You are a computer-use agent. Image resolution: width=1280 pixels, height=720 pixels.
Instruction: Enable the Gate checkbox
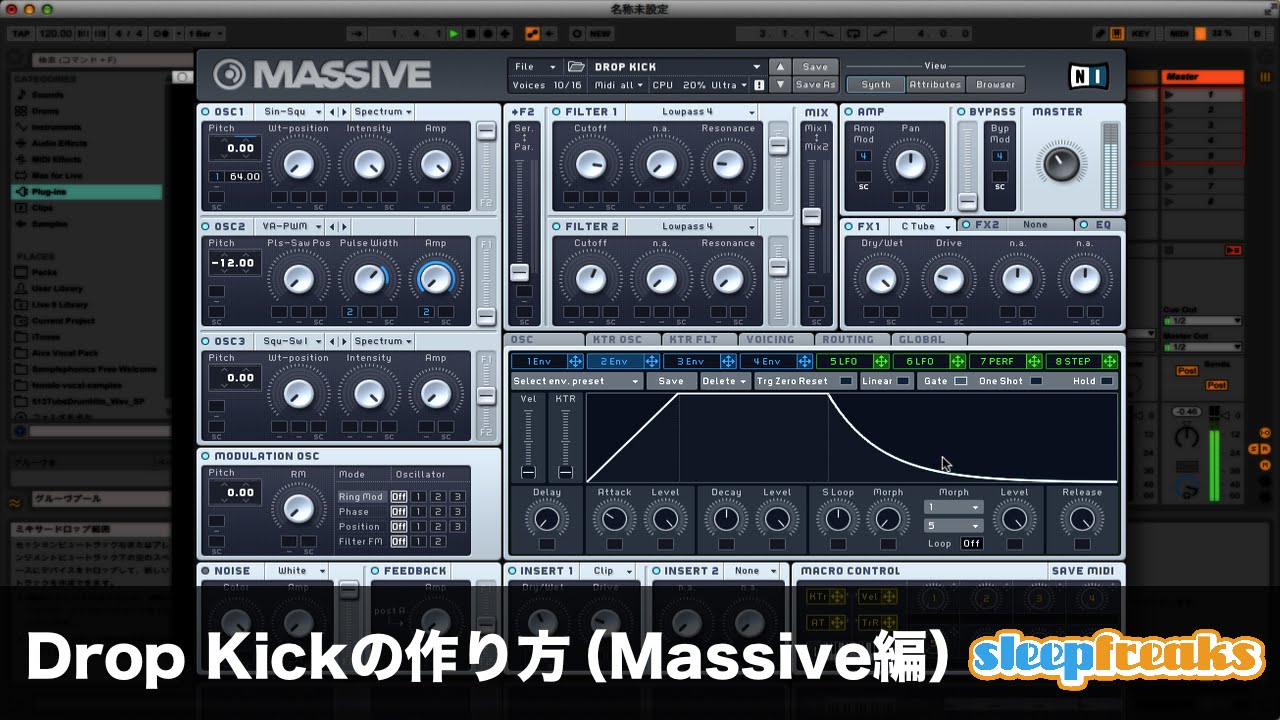click(961, 381)
